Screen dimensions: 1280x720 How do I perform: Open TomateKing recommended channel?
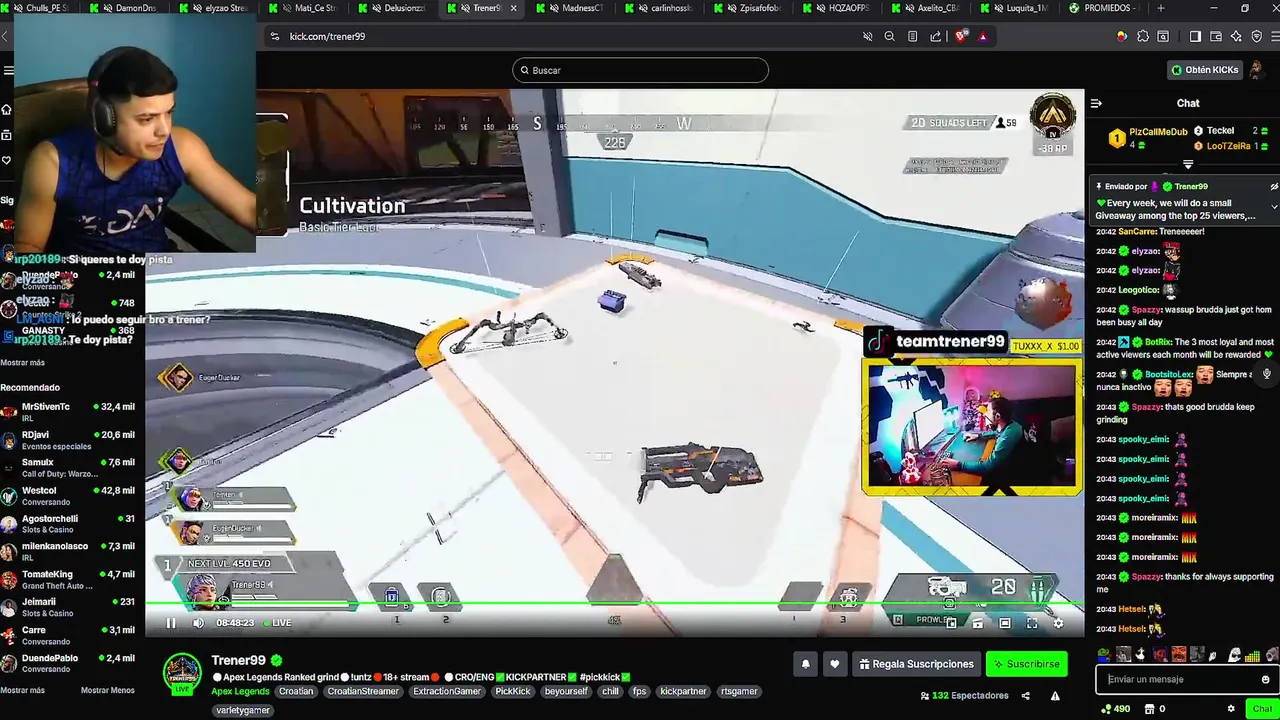(68, 580)
